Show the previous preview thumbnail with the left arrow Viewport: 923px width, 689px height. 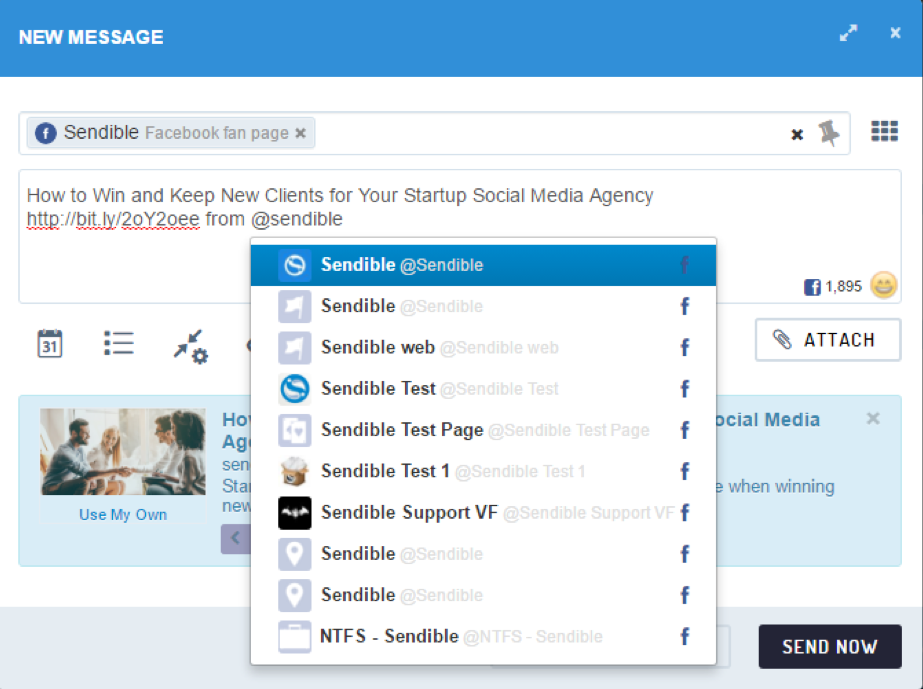[x=235, y=538]
